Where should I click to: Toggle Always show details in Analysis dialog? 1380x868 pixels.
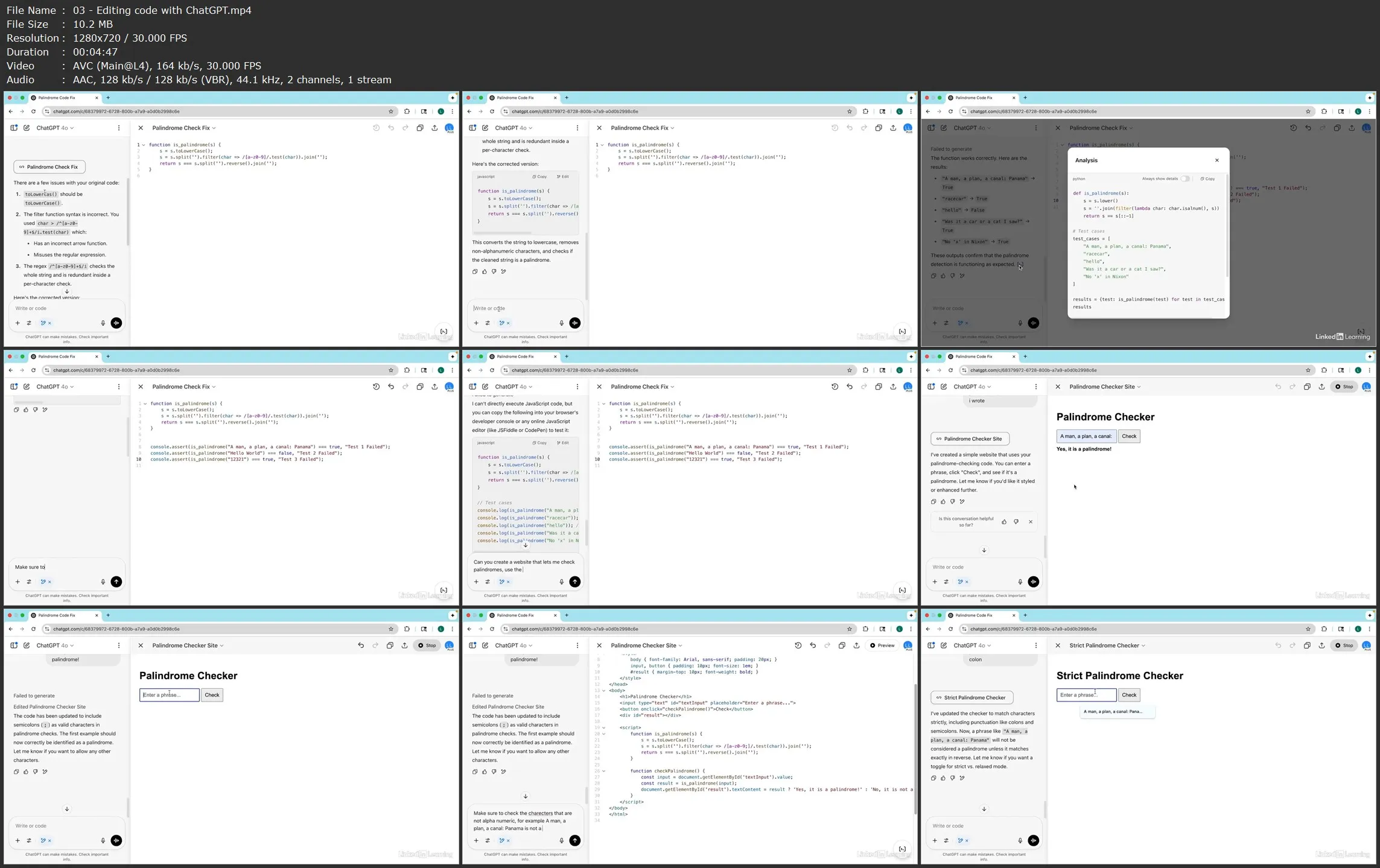pos(1185,179)
